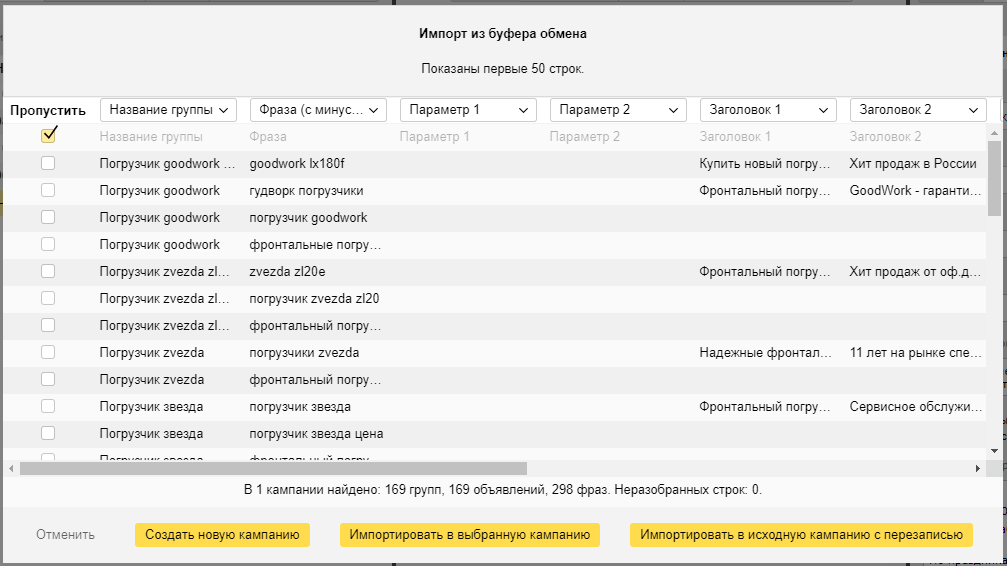Click the horizontal scrollbar right arrow
1007x566 pixels.
point(979,468)
